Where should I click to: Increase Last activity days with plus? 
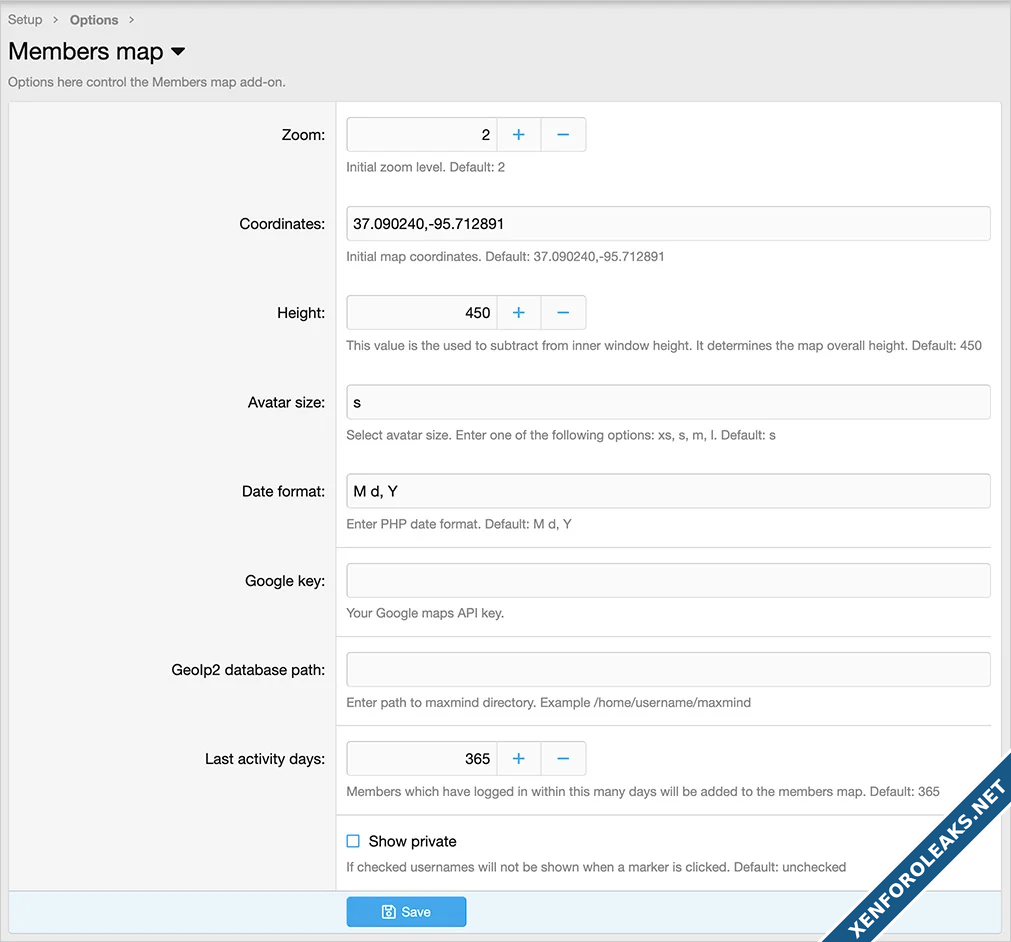pos(518,759)
